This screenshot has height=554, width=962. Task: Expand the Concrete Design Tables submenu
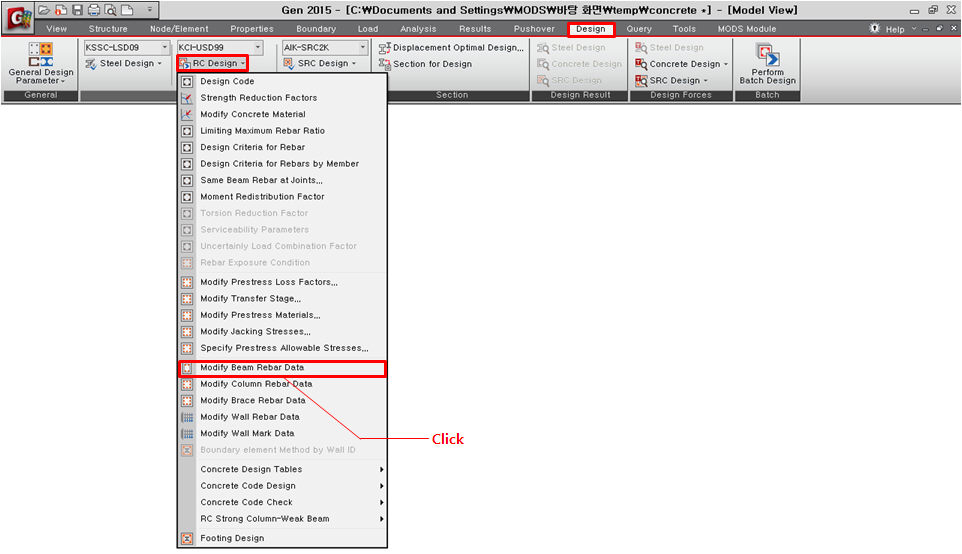point(282,469)
